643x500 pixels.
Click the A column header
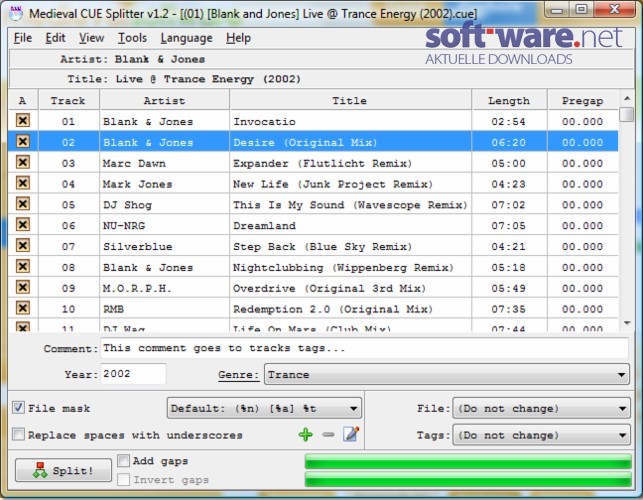pyautogui.click(x=23, y=100)
